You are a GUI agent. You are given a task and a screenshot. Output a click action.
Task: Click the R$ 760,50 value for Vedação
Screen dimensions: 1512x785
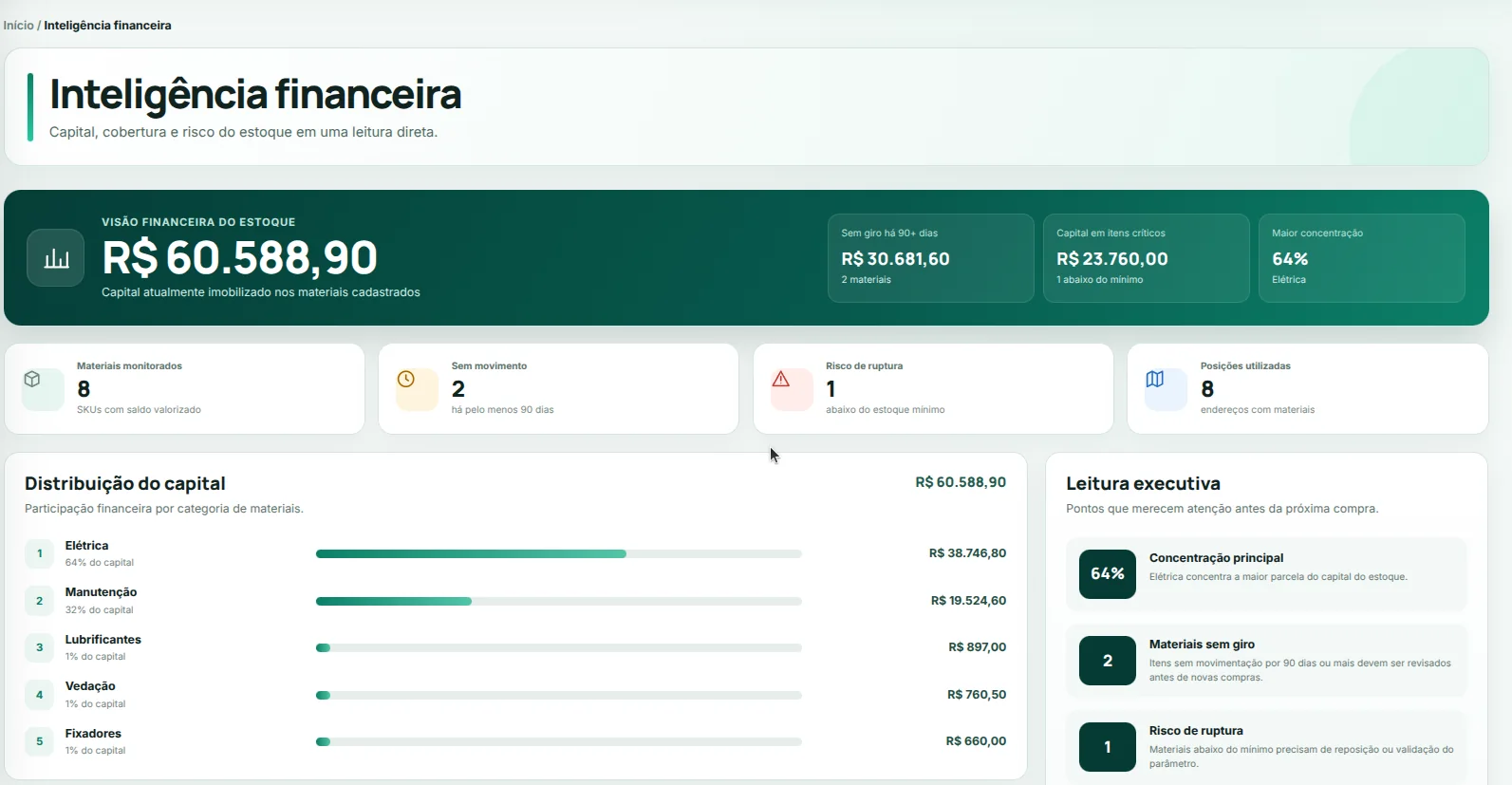click(x=977, y=695)
